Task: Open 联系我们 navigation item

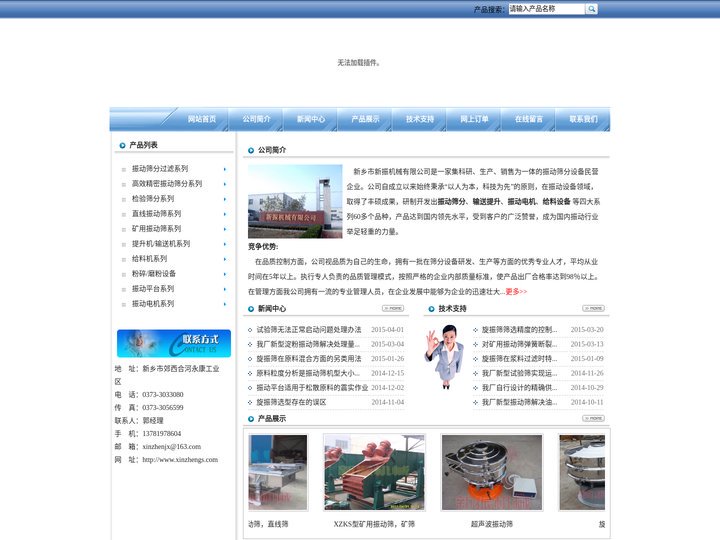Action: click(x=583, y=119)
